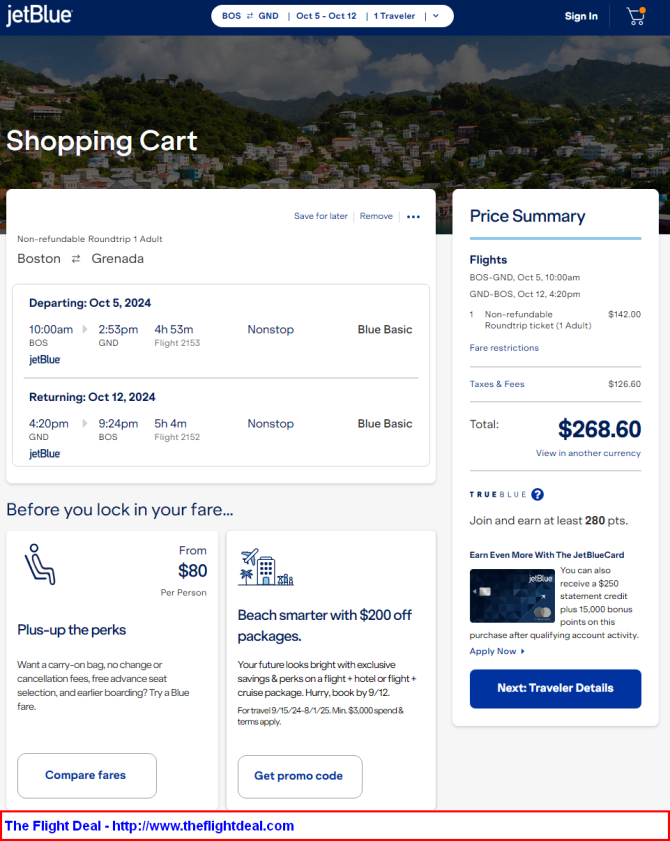Click Apply Now for the JetBlue Card
This screenshot has height=841, width=670.
496,651
